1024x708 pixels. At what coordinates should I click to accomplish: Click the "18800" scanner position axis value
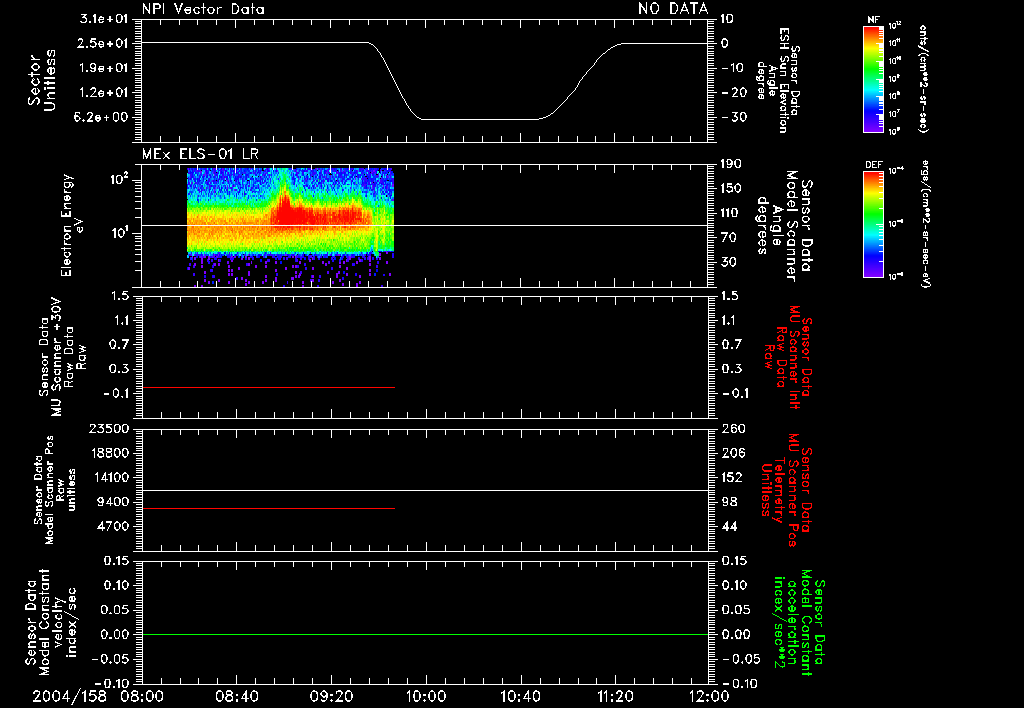(x=109, y=453)
